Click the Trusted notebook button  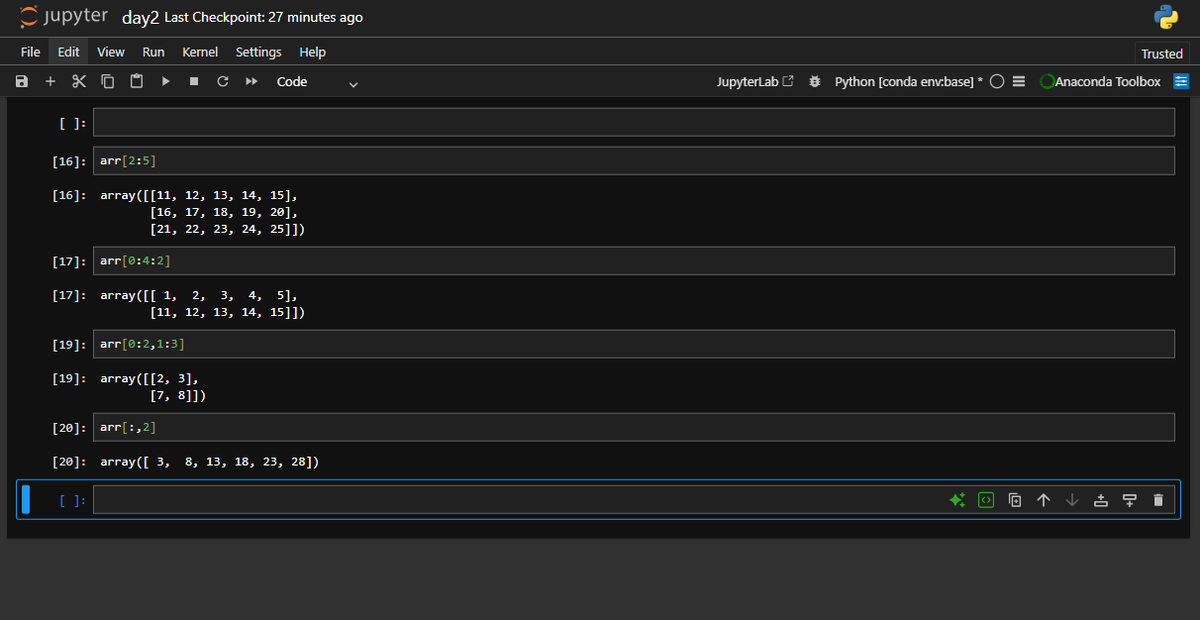click(x=1162, y=54)
